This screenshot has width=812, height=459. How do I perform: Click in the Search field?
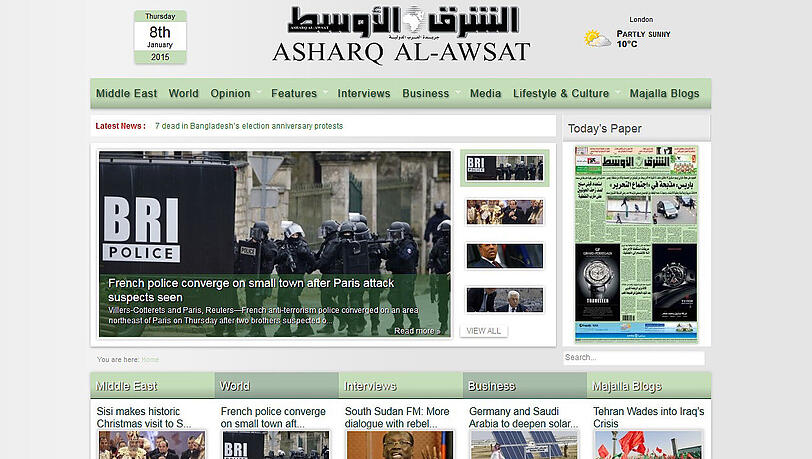tap(633, 357)
